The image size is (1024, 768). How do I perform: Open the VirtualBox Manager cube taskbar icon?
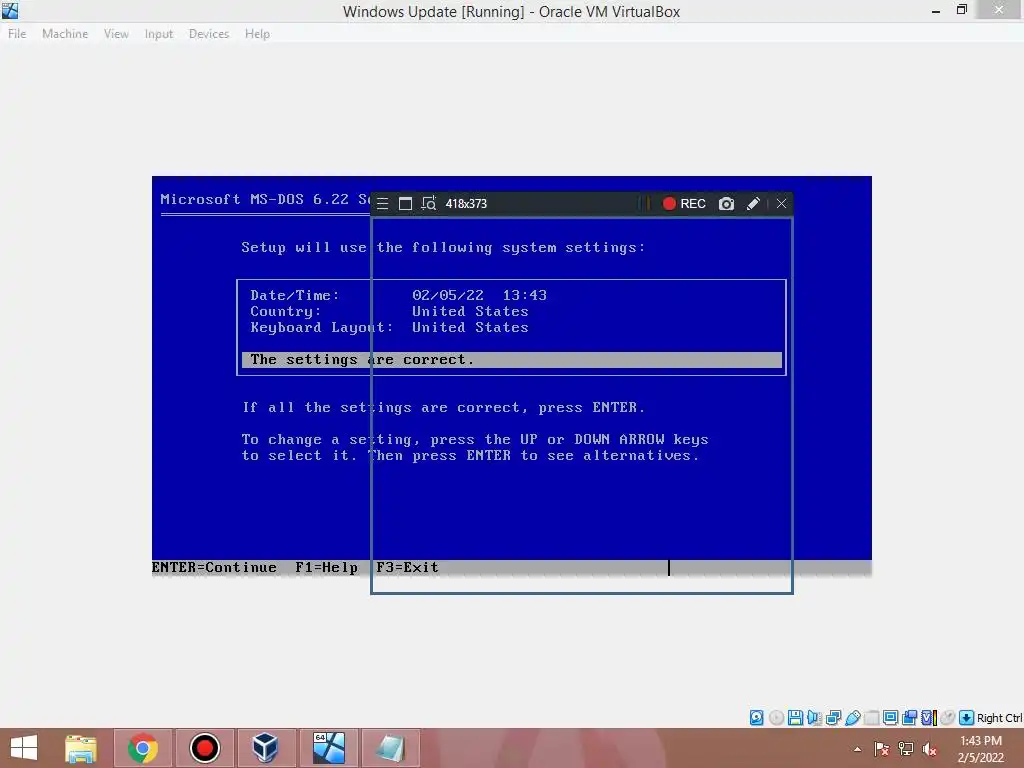point(266,748)
